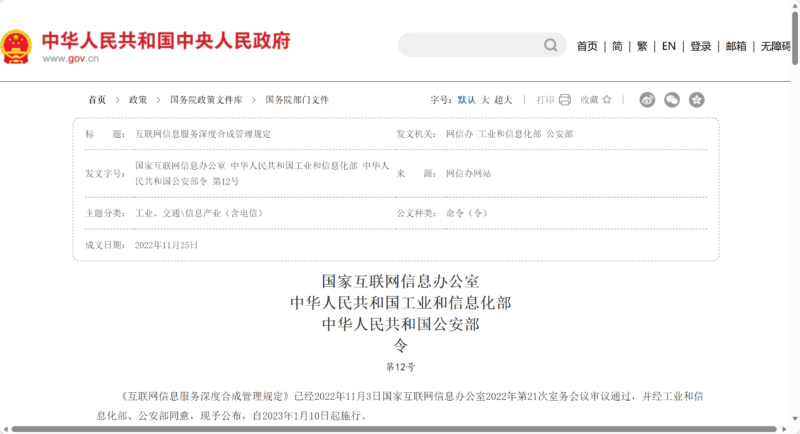Open 国务院政策文件库 breadcrumb link
Image resolution: width=800 pixels, height=434 pixels.
206,100
